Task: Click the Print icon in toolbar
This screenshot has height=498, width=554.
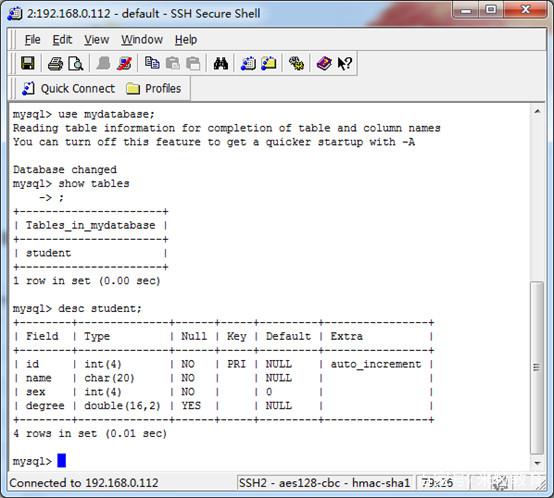Action: (x=55, y=64)
